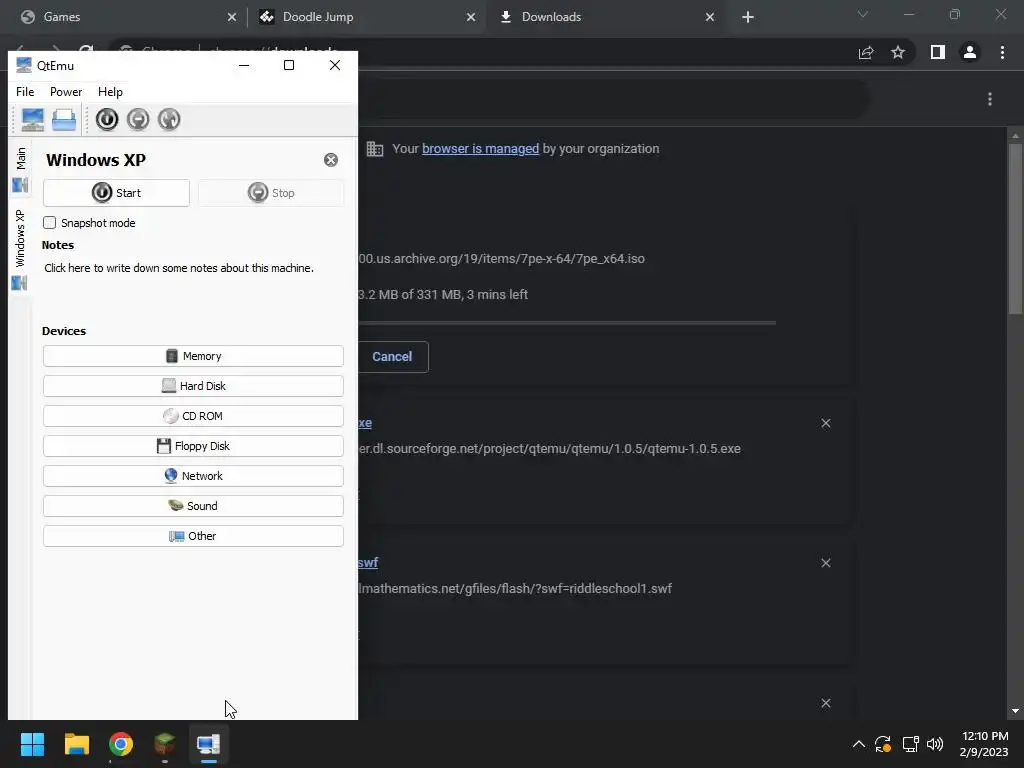Click the power-on toolbar icon in QtEmu
This screenshot has height=768, width=1024.
(107, 120)
